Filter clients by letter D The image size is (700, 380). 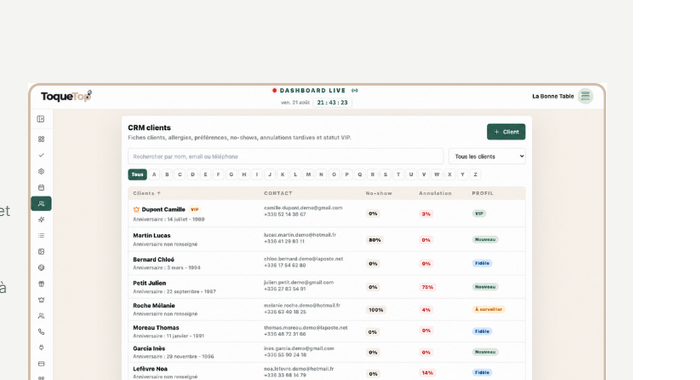[193, 175]
